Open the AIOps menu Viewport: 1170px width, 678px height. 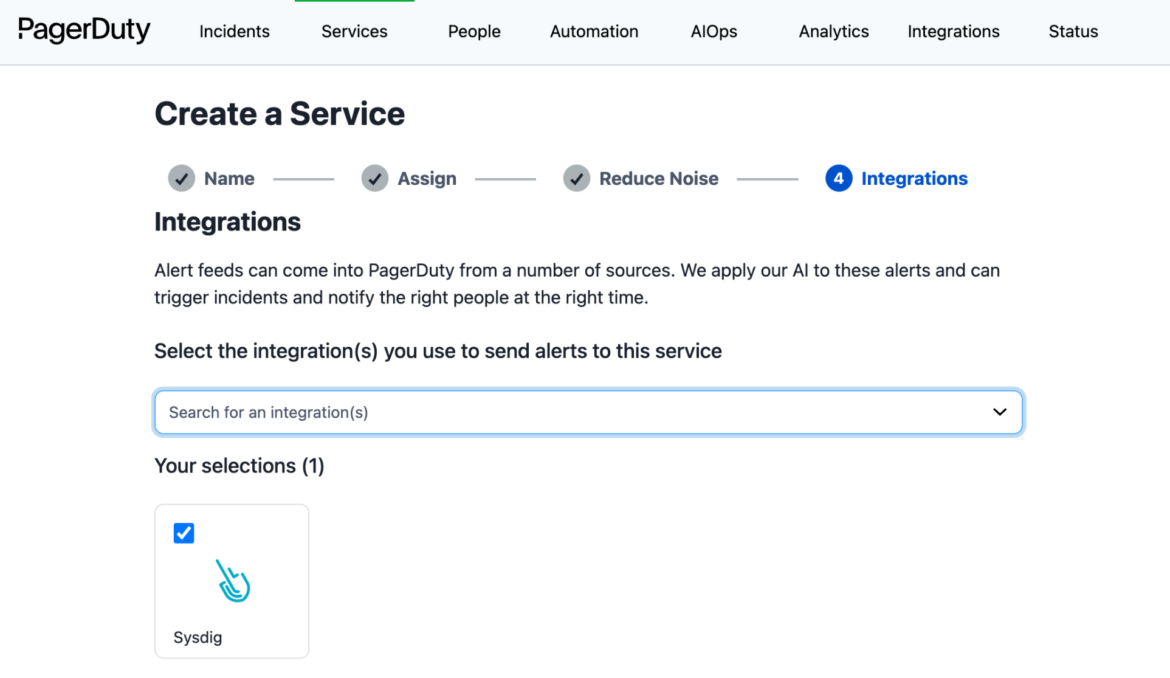714,31
